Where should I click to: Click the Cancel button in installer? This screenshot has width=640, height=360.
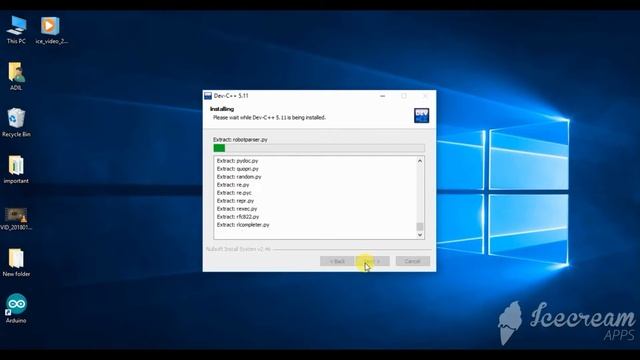412,261
